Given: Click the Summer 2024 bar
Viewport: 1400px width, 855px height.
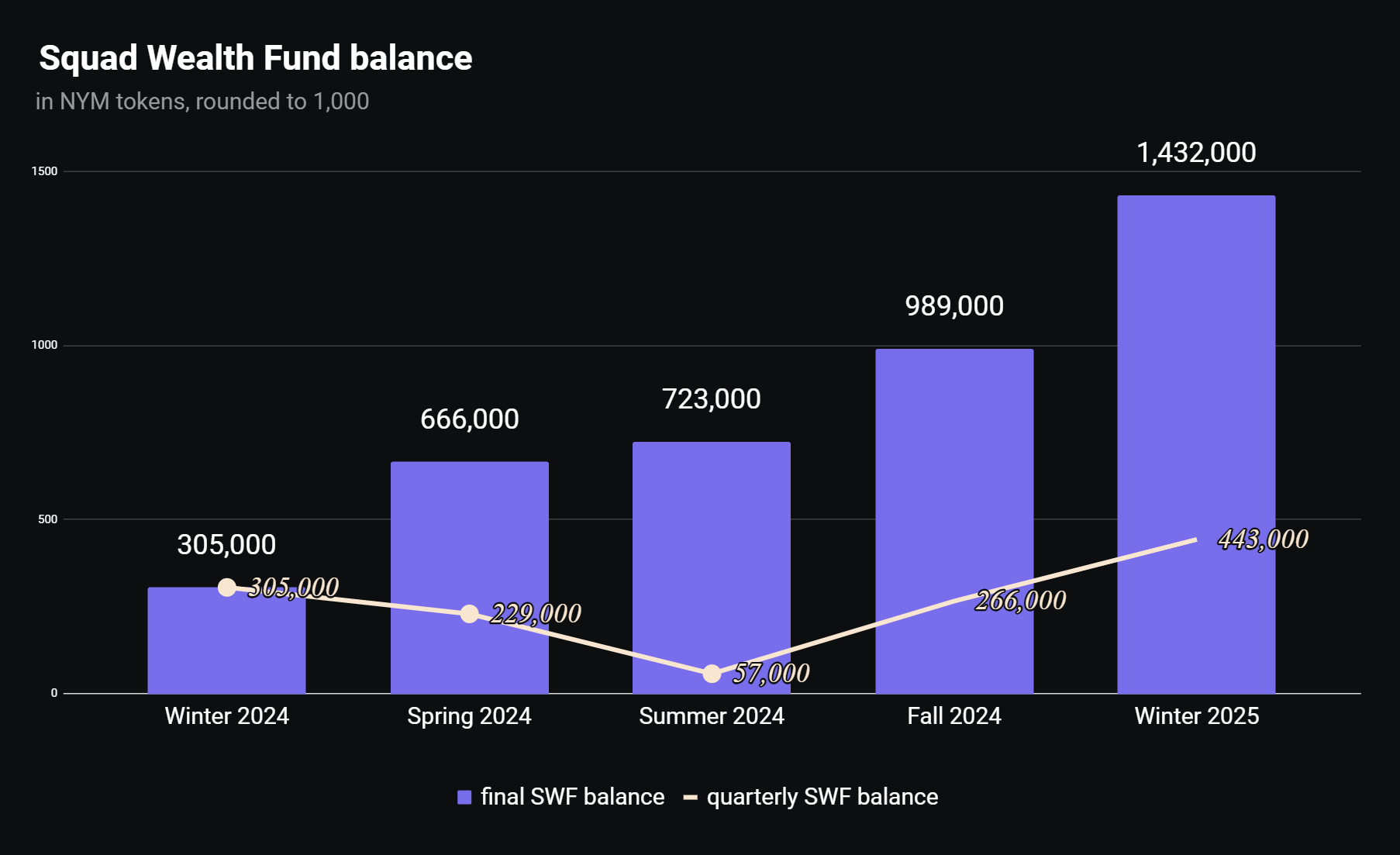Looking at the screenshot, I should (712, 567).
